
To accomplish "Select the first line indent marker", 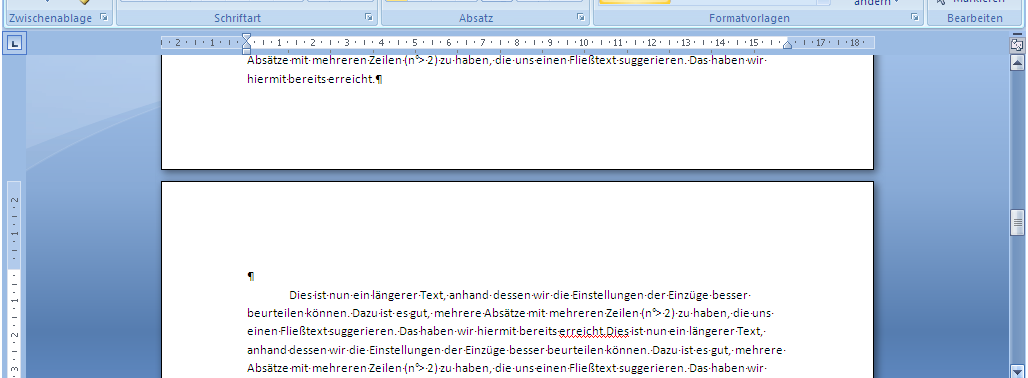I will point(247,37).
